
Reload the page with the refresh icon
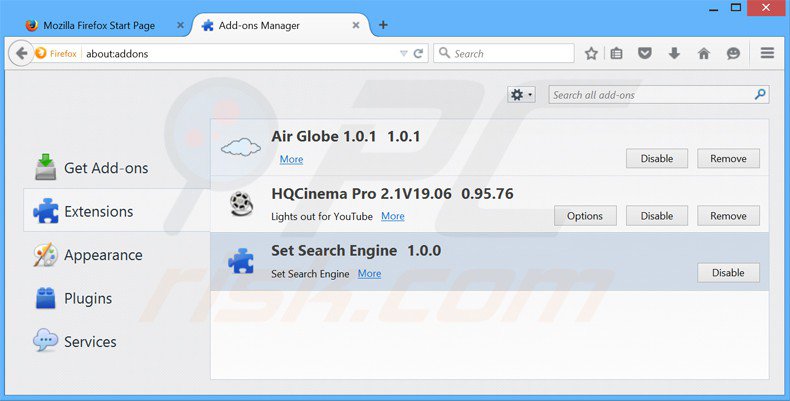418,53
